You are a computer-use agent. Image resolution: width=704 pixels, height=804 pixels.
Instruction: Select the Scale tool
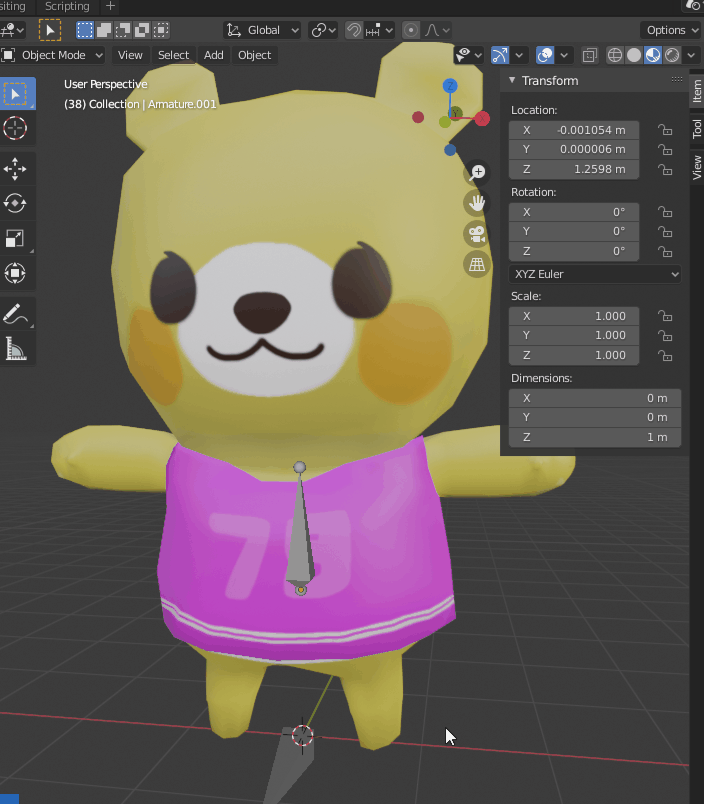[x=15, y=238]
